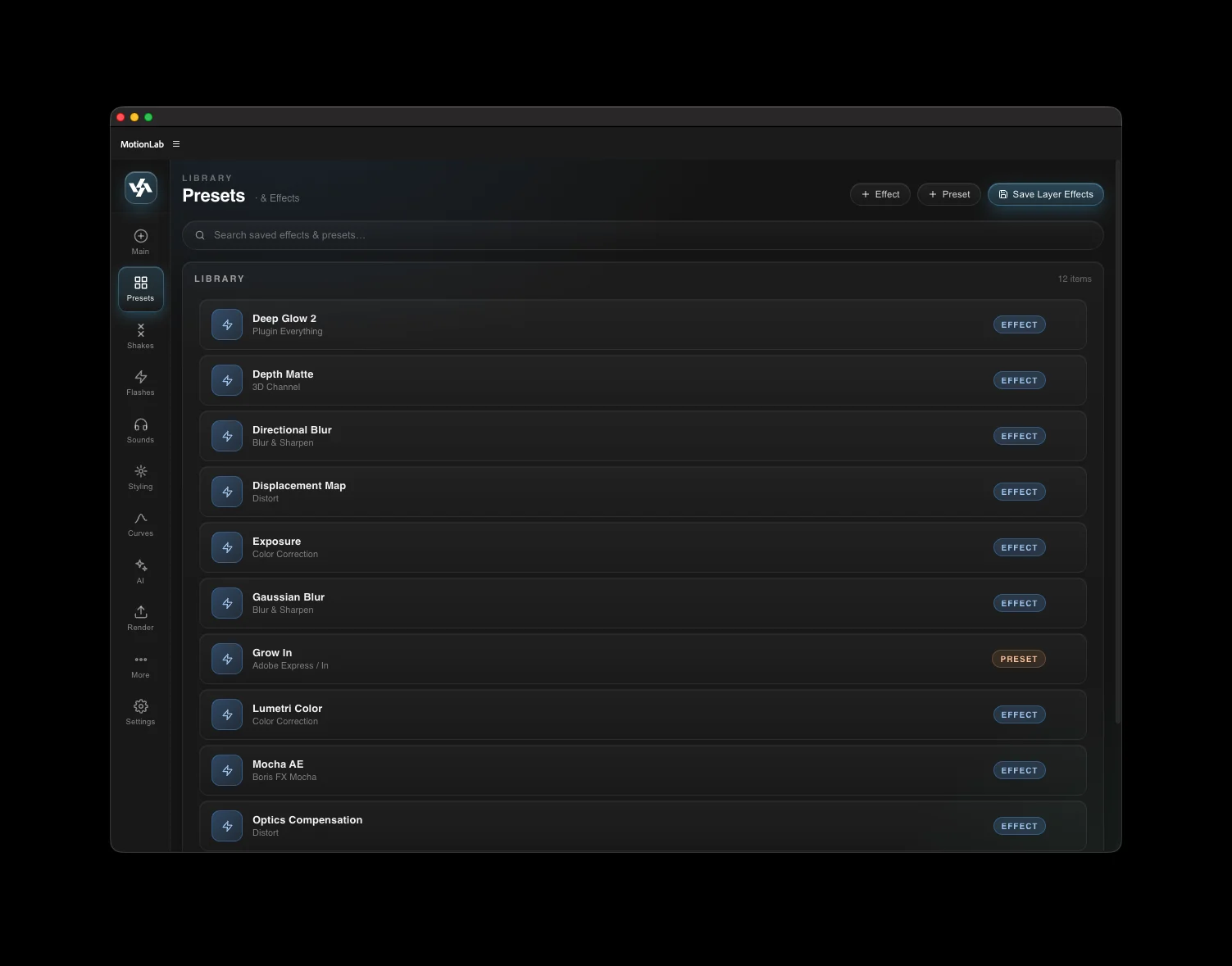Image resolution: width=1232 pixels, height=966 pixels.
Task: Click the Lumetri Color lightning icon
Action: [227, 714]
